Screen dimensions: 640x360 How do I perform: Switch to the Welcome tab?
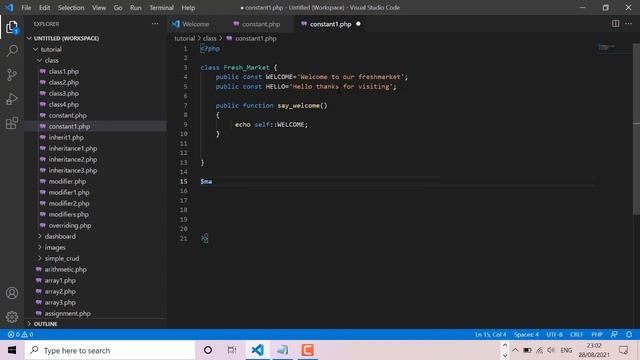pos(196,24)
